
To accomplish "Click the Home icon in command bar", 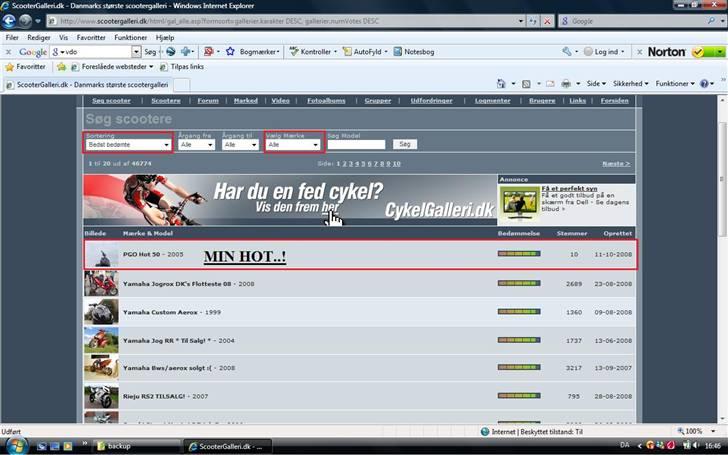I will (x=501, y=84).
